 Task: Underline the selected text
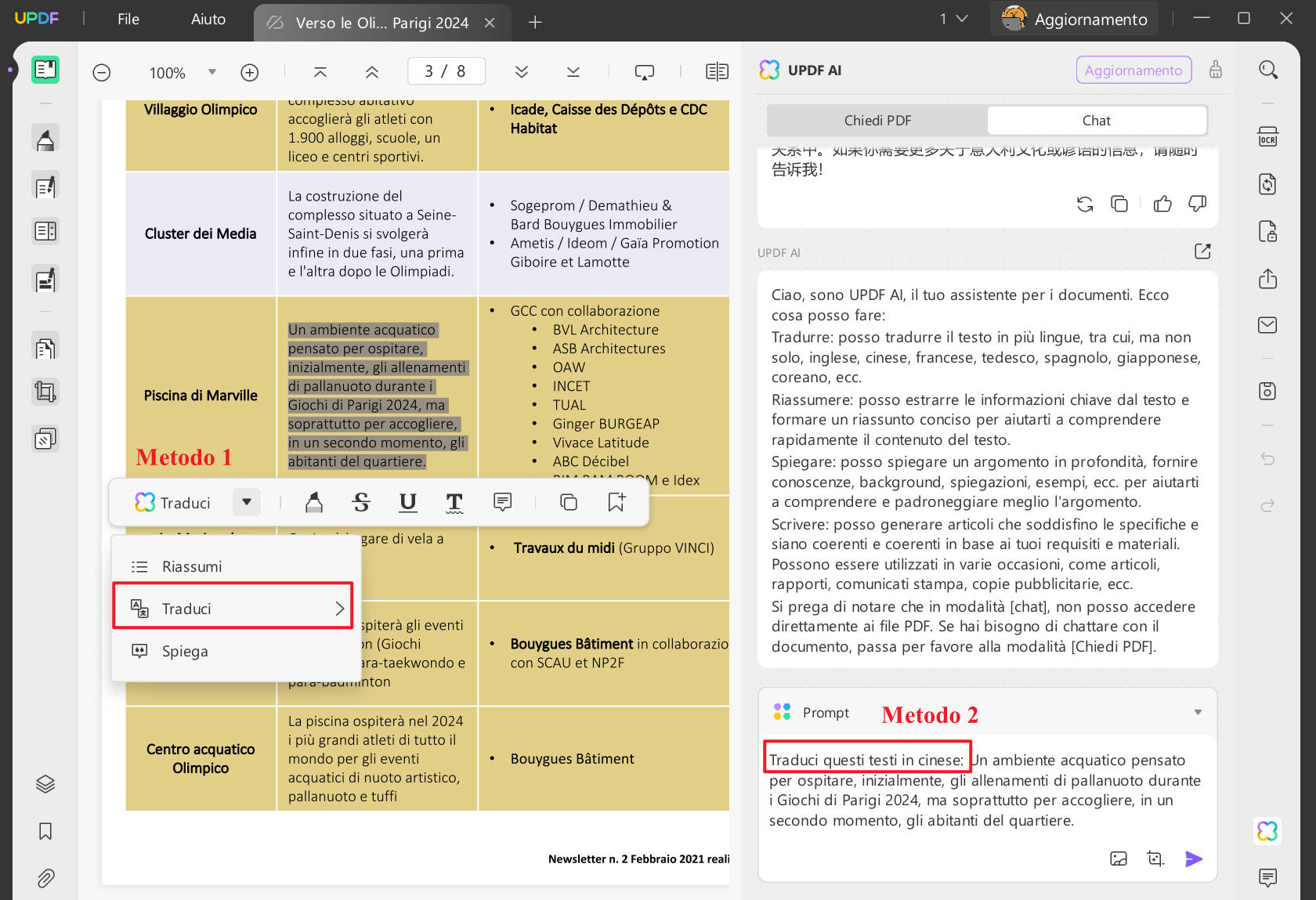click(408, 502)
